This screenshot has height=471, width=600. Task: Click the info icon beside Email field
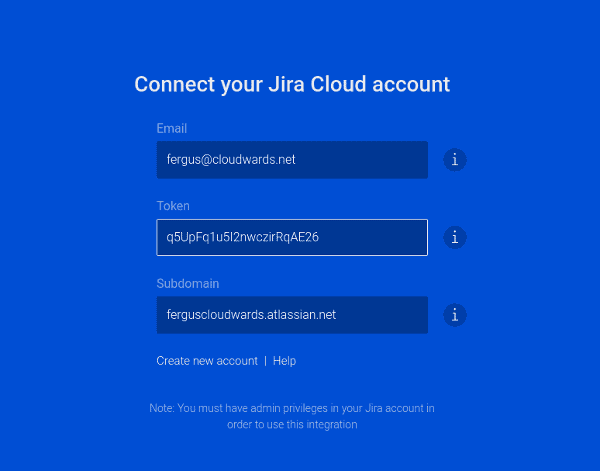click(455, 160)
